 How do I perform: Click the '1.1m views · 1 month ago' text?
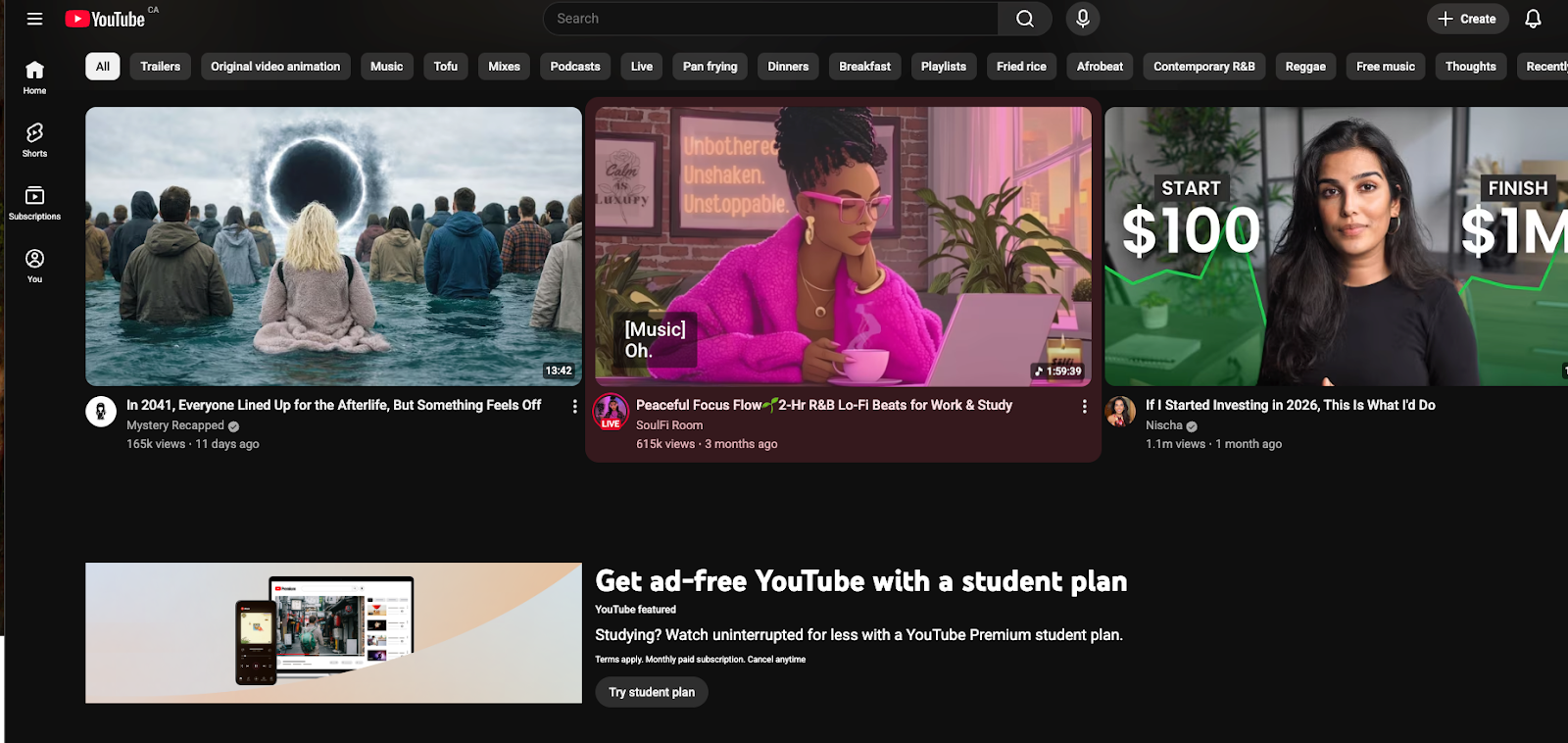point(1213,444)
